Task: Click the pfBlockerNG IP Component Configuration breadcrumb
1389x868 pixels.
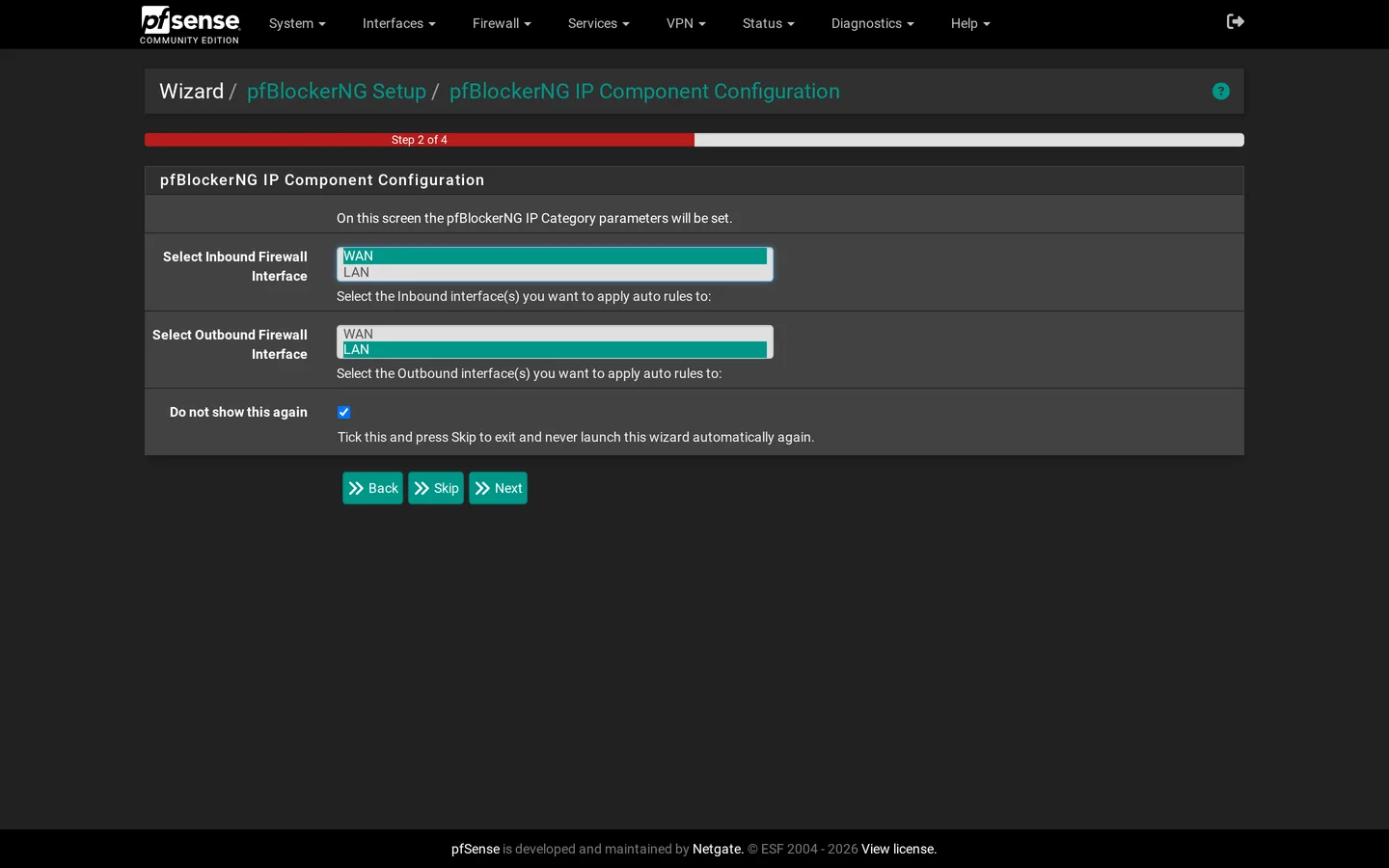Action: (644, 92)
